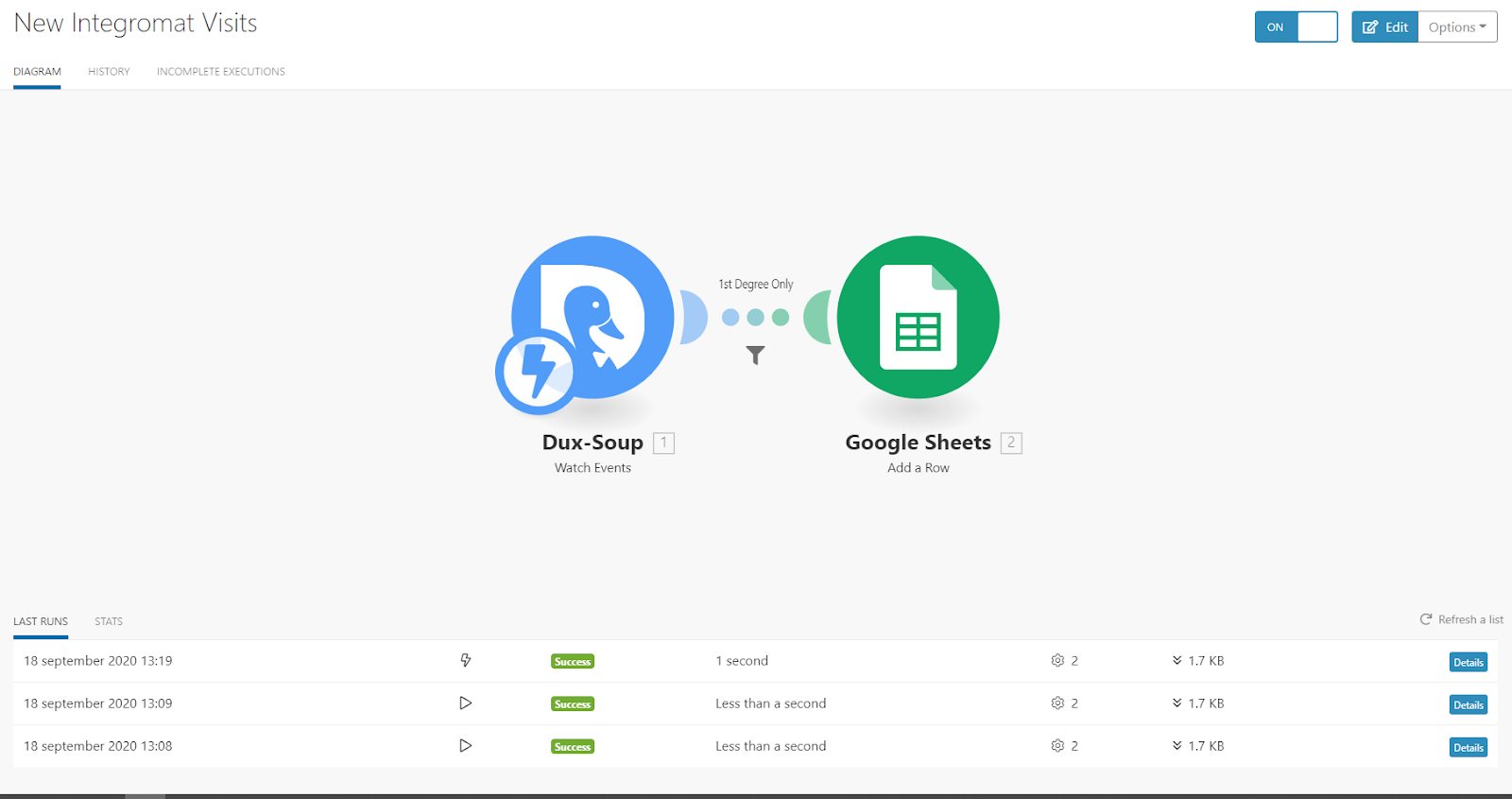Open Details for the 13:09 run

coord(1469,704)
